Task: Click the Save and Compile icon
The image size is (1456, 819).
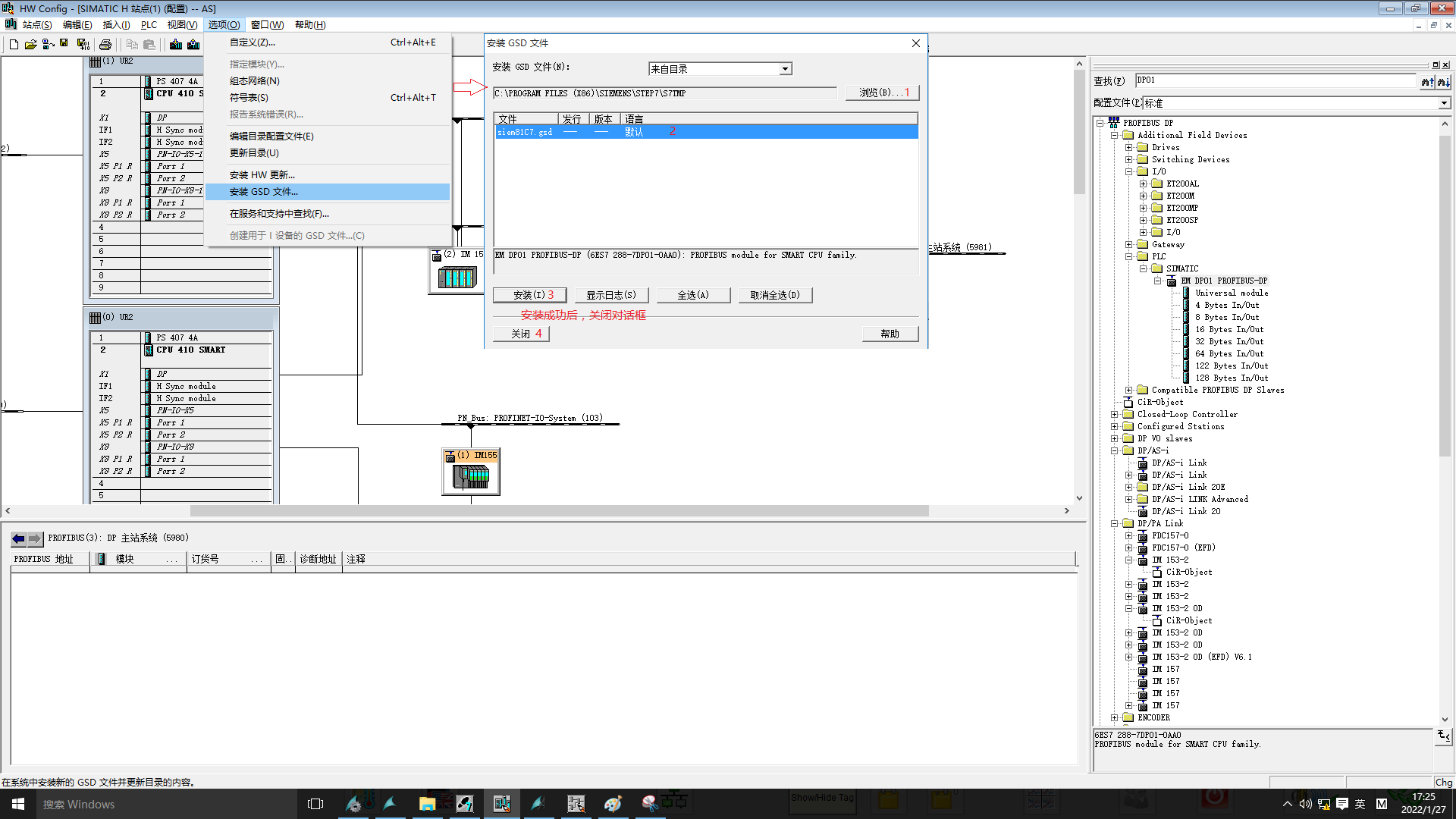Action: click(83, 45)
